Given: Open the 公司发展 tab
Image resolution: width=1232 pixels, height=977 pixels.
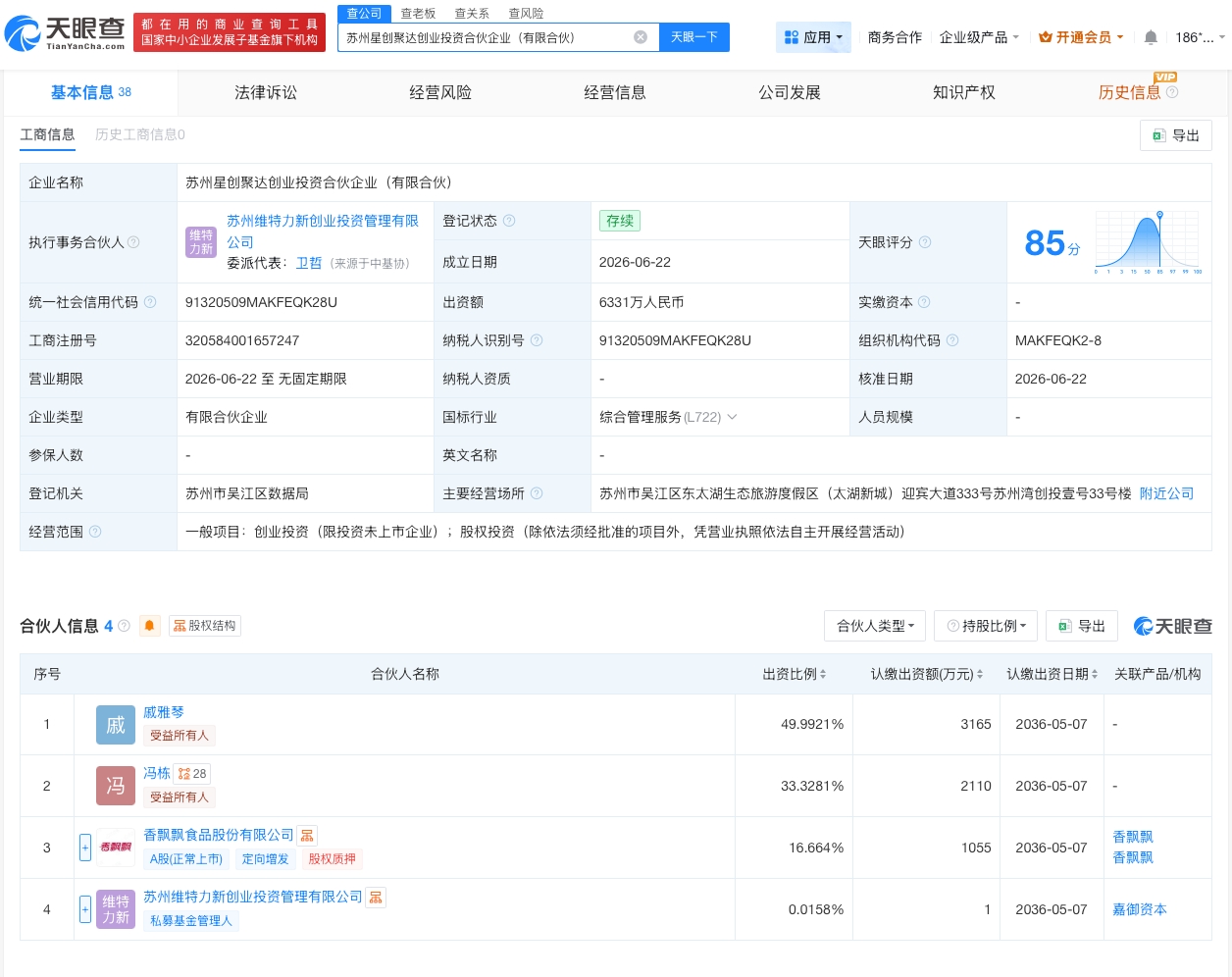Looking at the screenshot, I should coord(790,92).
